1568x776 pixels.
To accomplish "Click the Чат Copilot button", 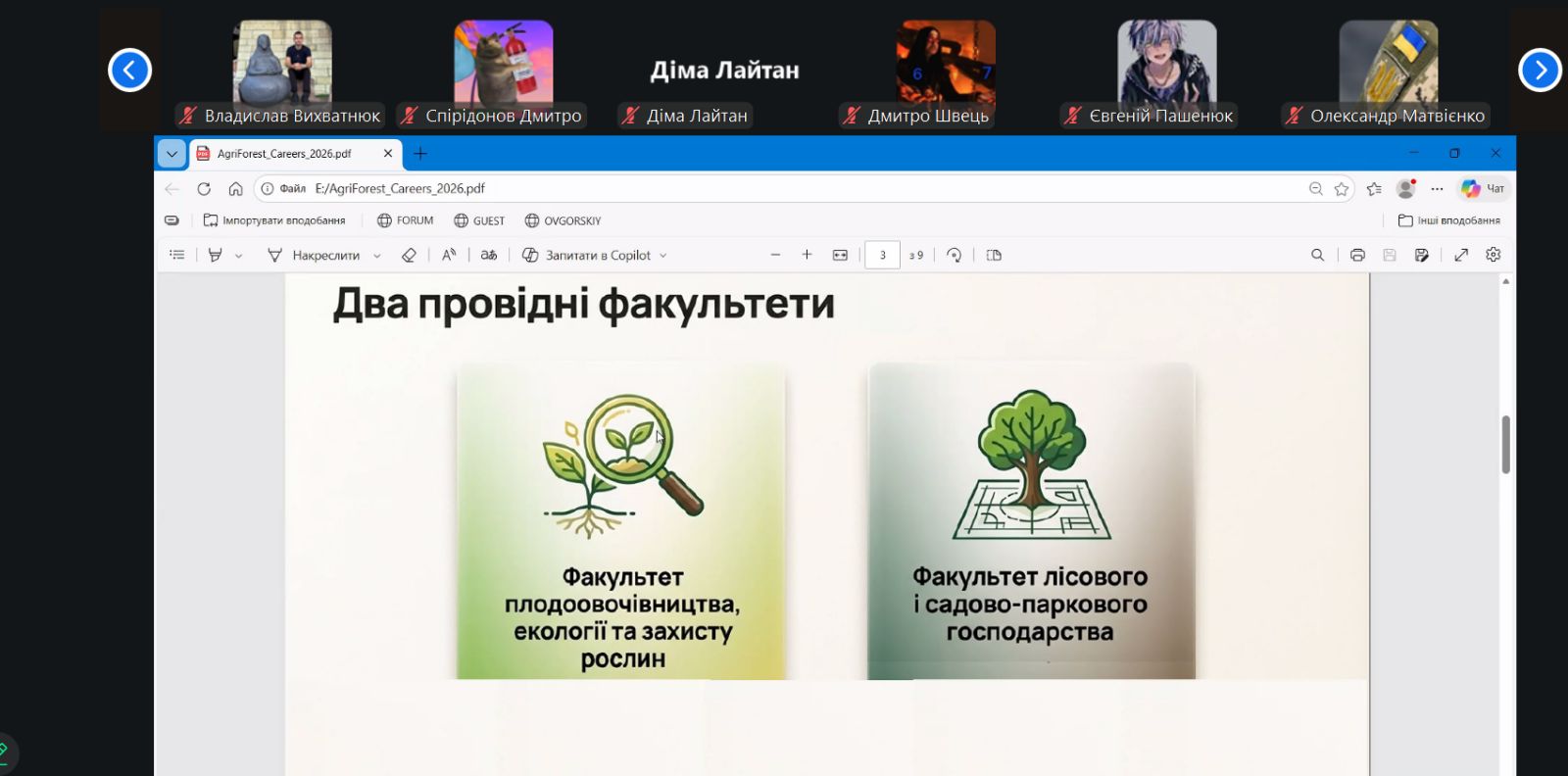I will click(1483, 188).
